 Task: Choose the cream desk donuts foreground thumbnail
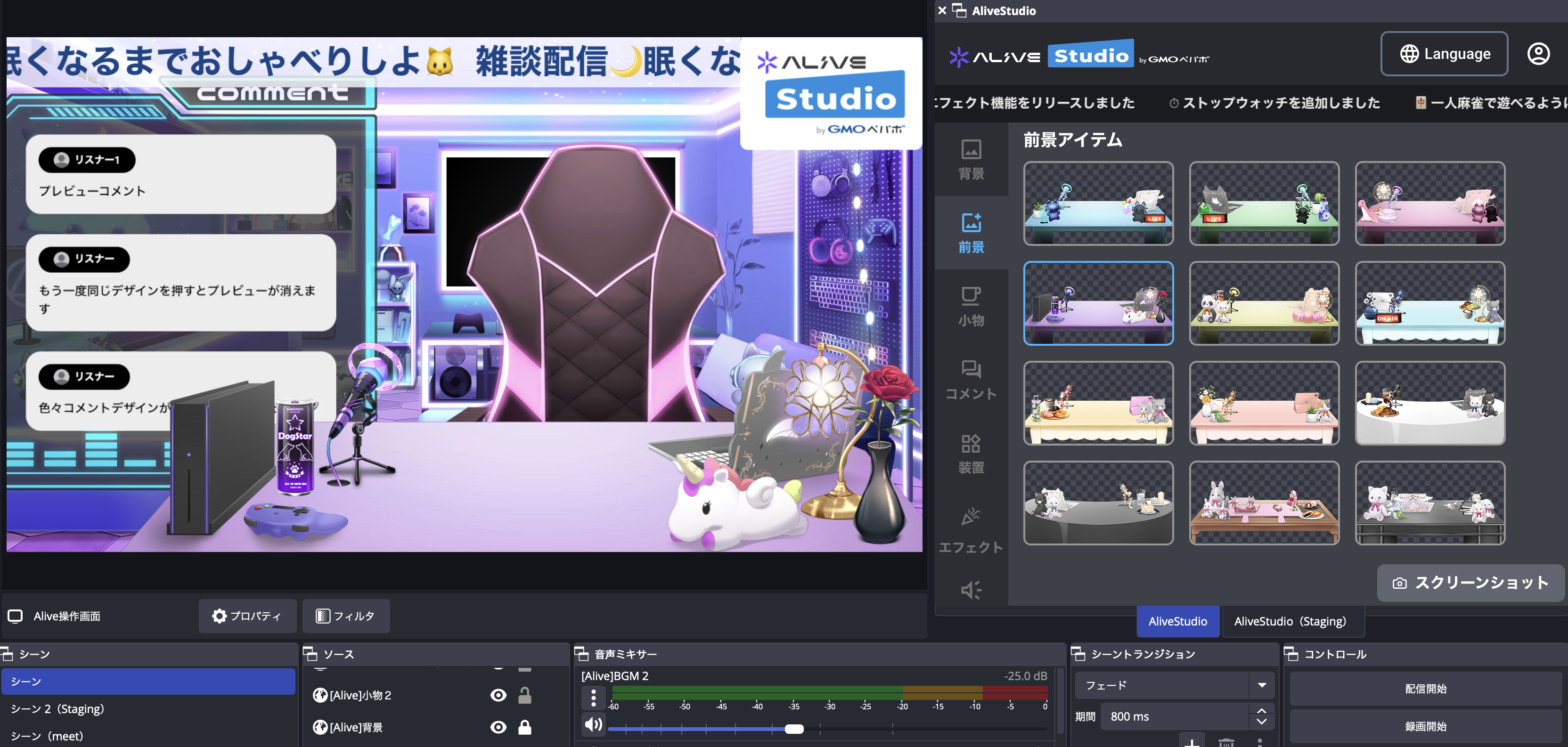(1098, 403)
